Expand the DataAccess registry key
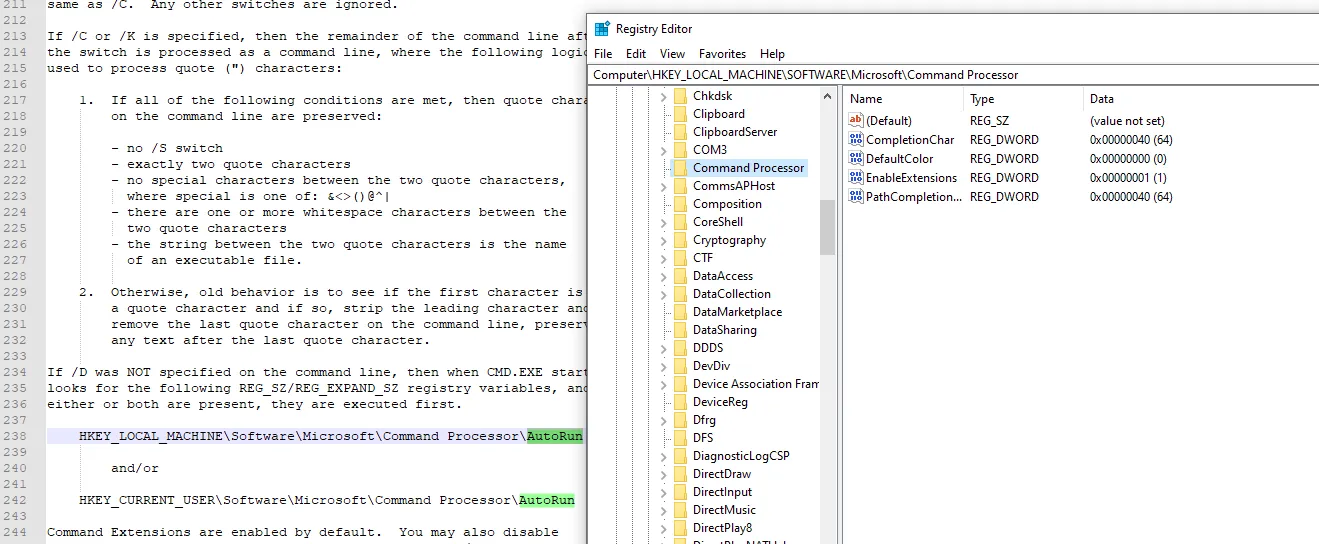The height and width of the screenshot is (544, 1319). 663,276
